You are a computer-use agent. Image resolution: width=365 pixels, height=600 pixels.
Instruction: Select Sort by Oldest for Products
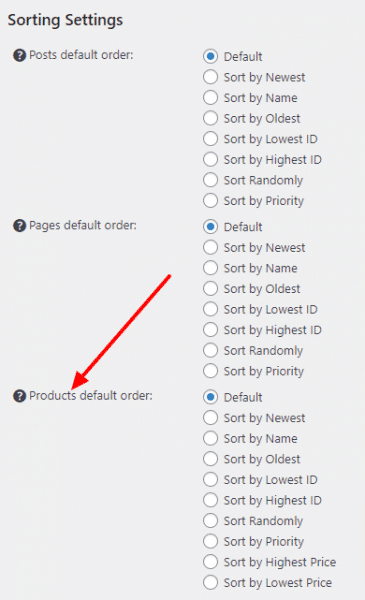(x=210, y=459)
